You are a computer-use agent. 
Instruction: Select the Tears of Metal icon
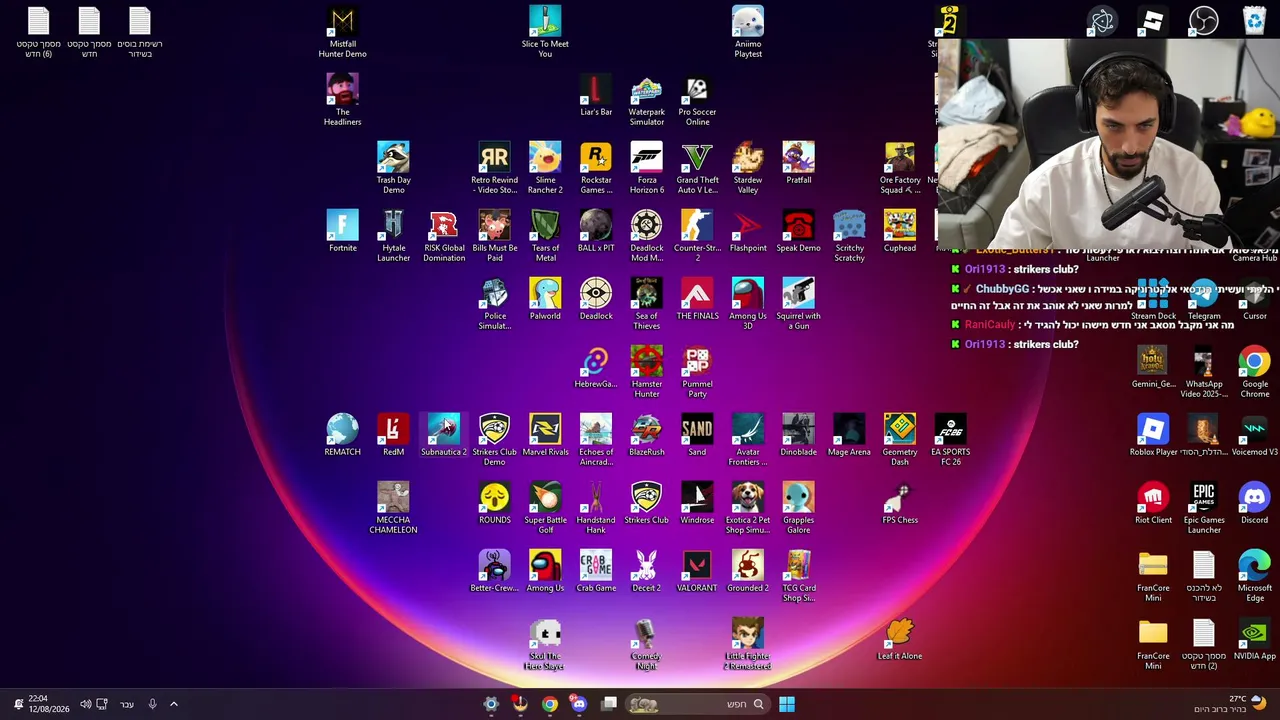pyautogui.click(x=545, y=225)
